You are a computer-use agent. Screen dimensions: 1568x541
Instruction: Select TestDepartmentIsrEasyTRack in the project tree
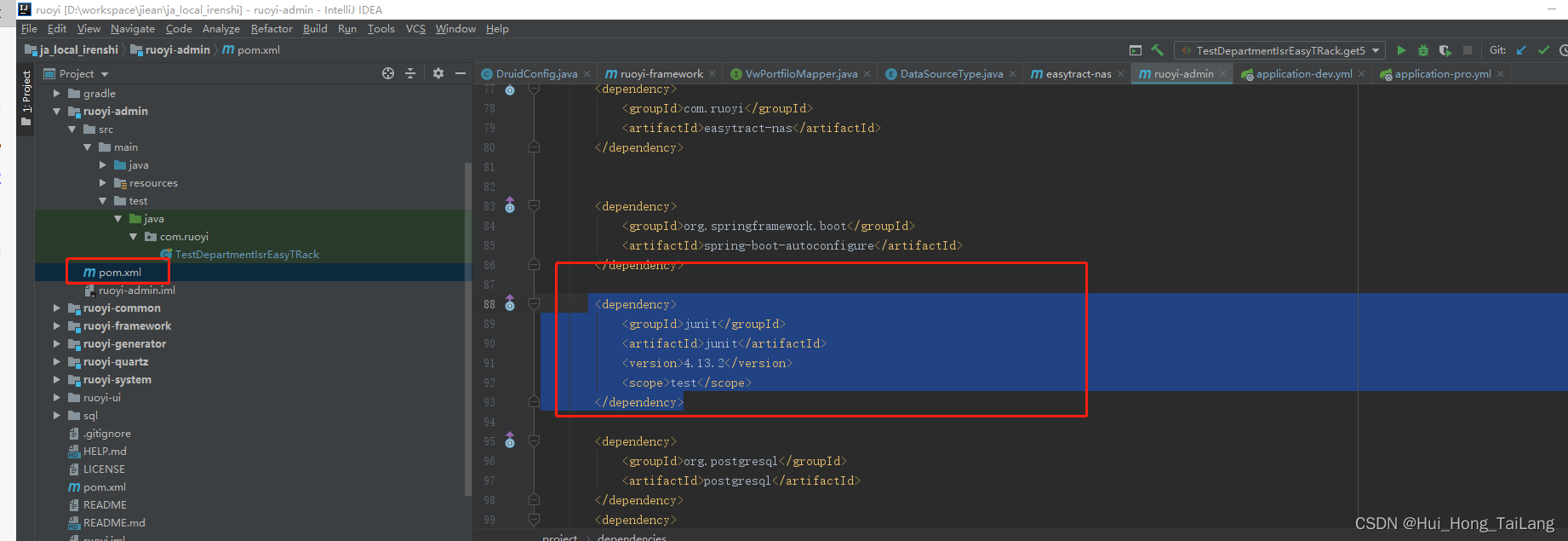247,254
